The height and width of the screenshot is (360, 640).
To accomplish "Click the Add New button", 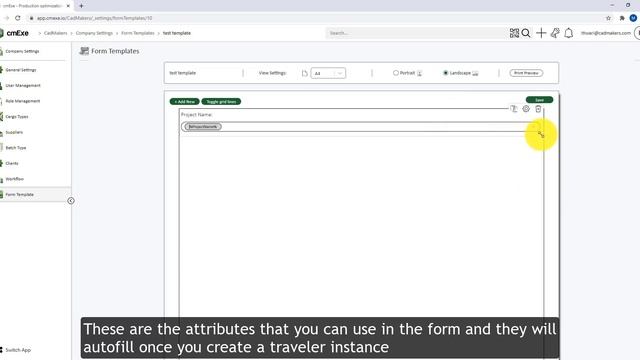I will [x=184, y=102].
